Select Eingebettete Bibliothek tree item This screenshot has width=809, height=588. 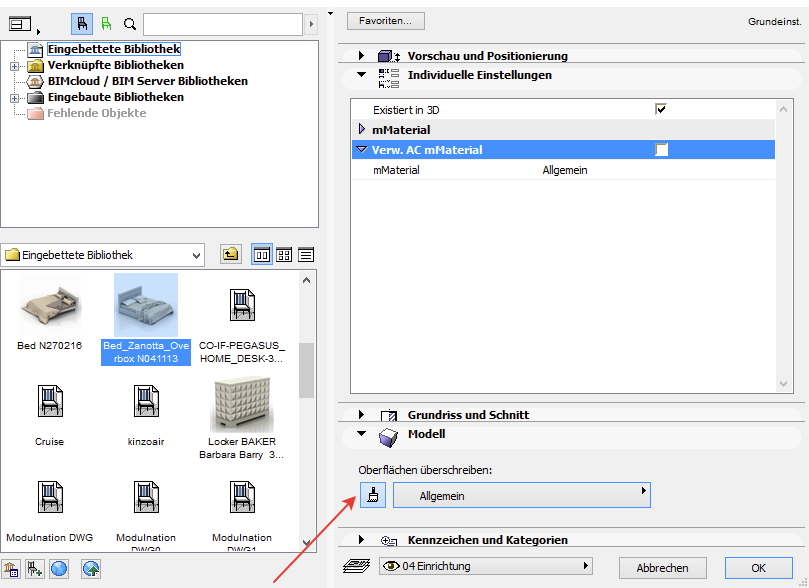[114, 49]
